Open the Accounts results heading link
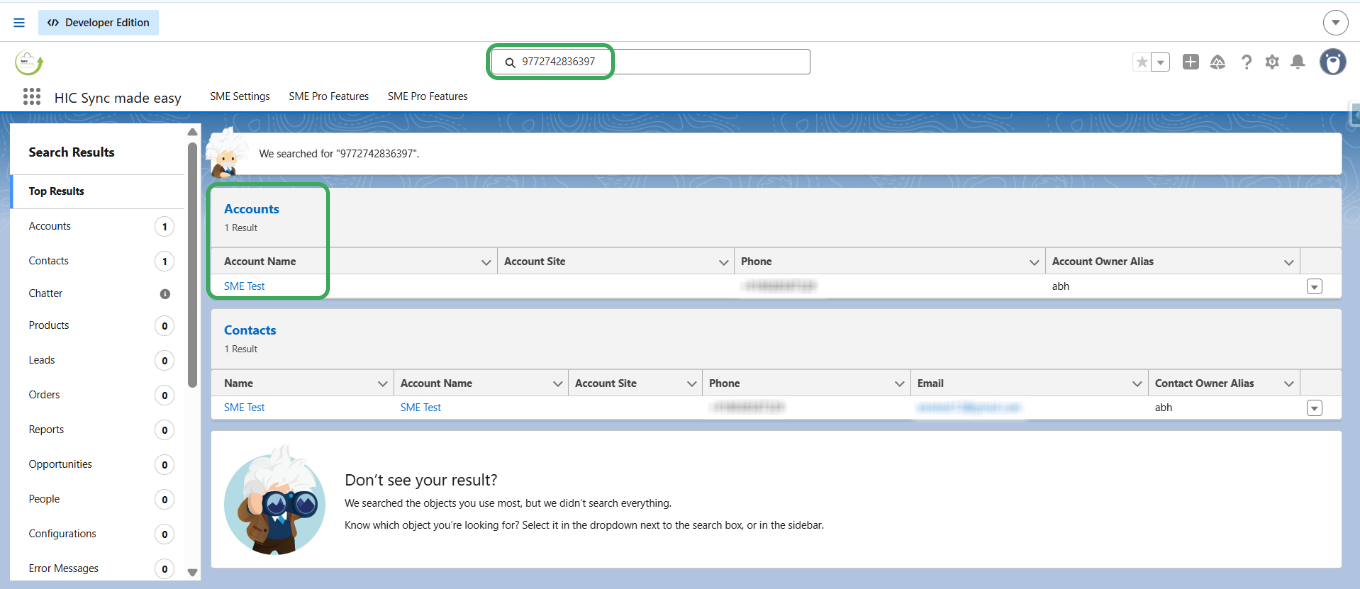This screenshot has height=589, width=1360. (251, 209)
